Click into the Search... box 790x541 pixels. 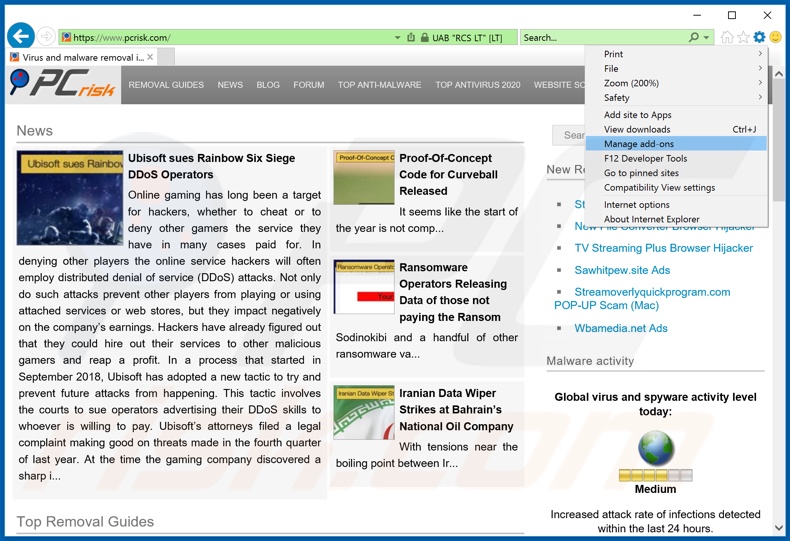tap(604, 37)
